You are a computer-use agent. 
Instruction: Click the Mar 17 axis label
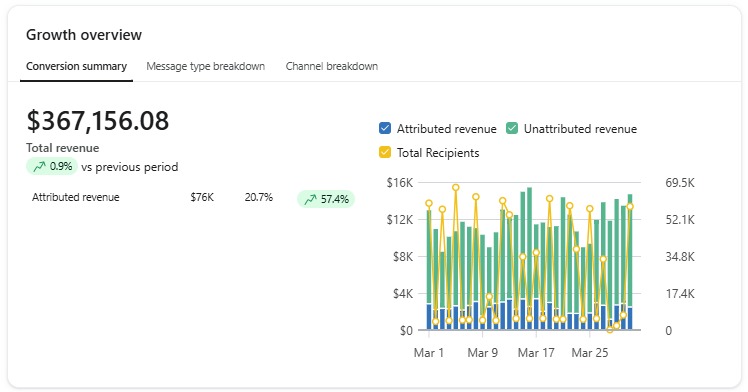point(536,353)
